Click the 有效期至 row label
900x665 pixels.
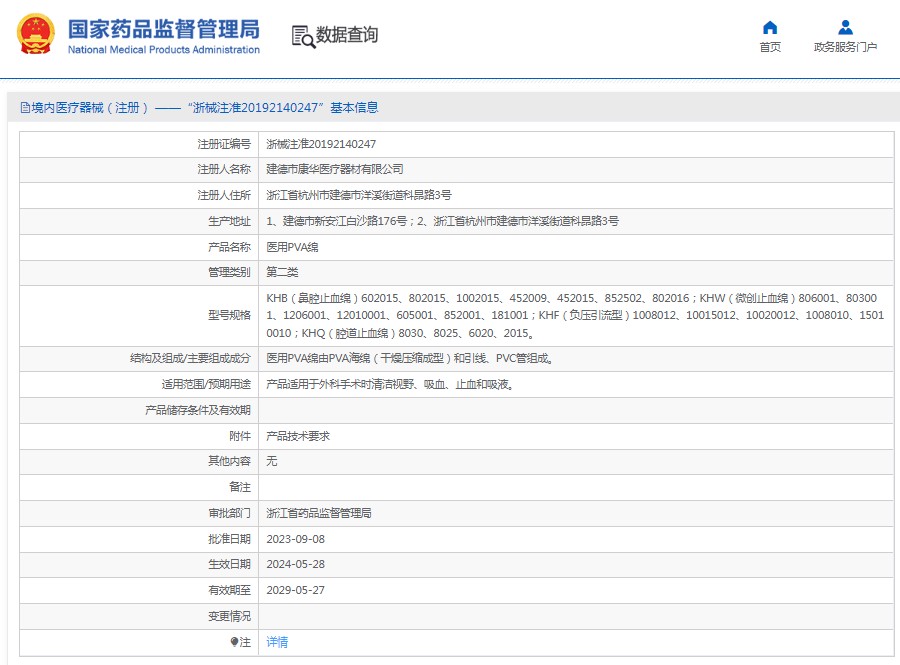tap(229, 590)
